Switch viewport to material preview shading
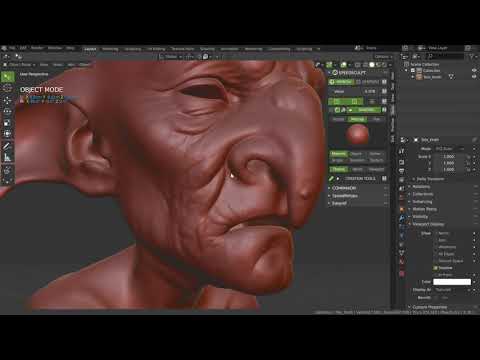Viewport: 480px width, 360px height. pos(378,65)
